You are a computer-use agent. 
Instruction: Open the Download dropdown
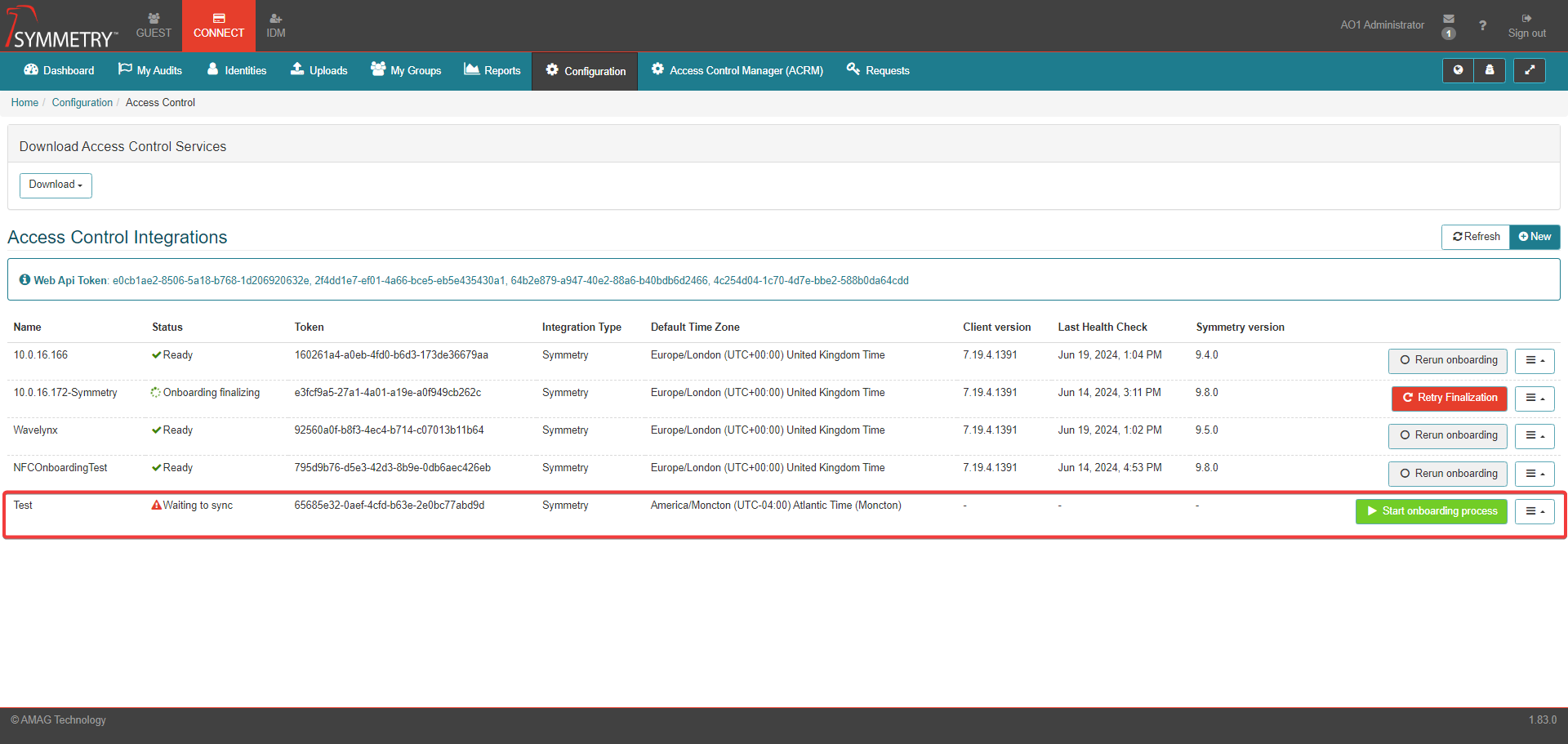(56, 185)
